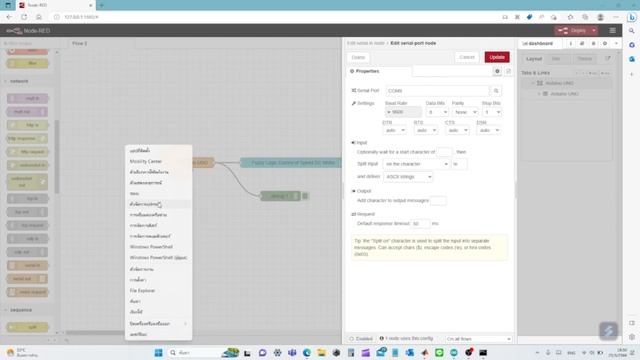This screenshot has height=360, width=640.
Task: Open the Node-RED hamburger menu
Action: 612,31
